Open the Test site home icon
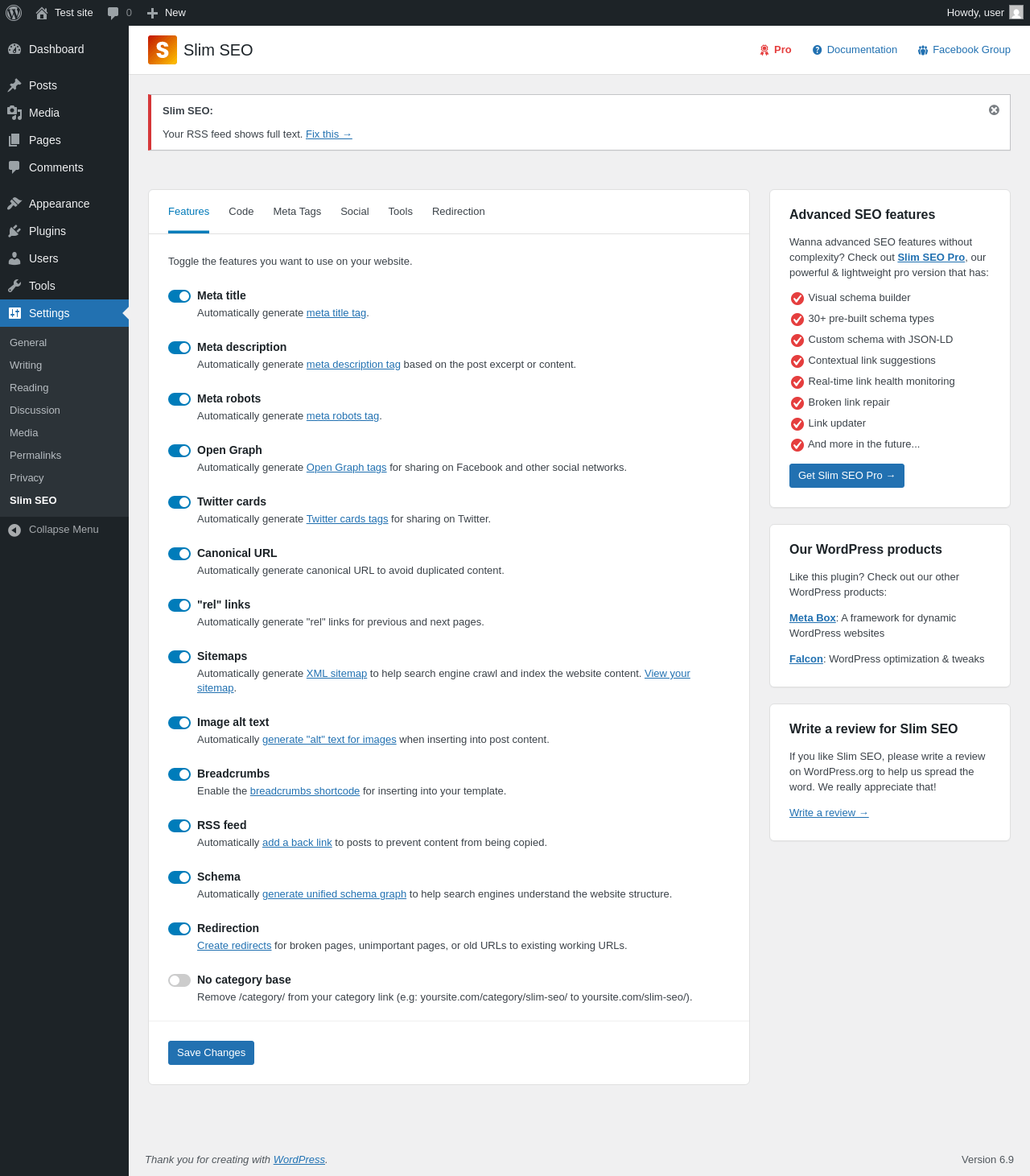The height and width of the screenshot is (1176, 1030). coord(42,13)
